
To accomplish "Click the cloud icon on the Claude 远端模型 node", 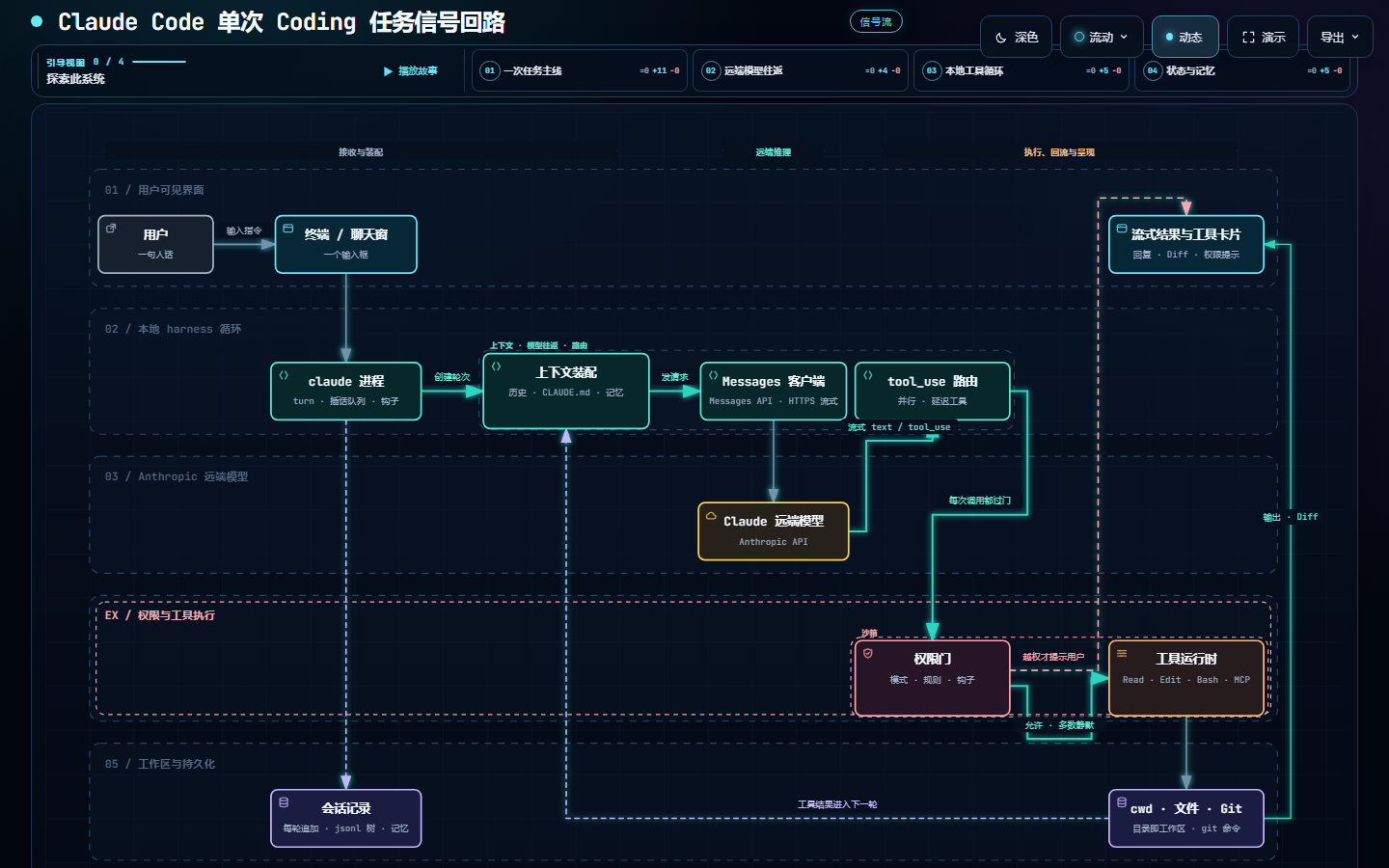I will (x=711, y=516).
